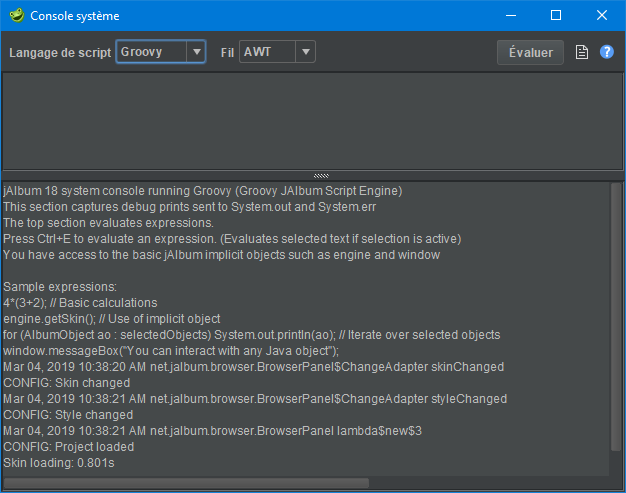Open the blue help question mark icon
Viewport: 626px width, 493px height.
point(606,52)
